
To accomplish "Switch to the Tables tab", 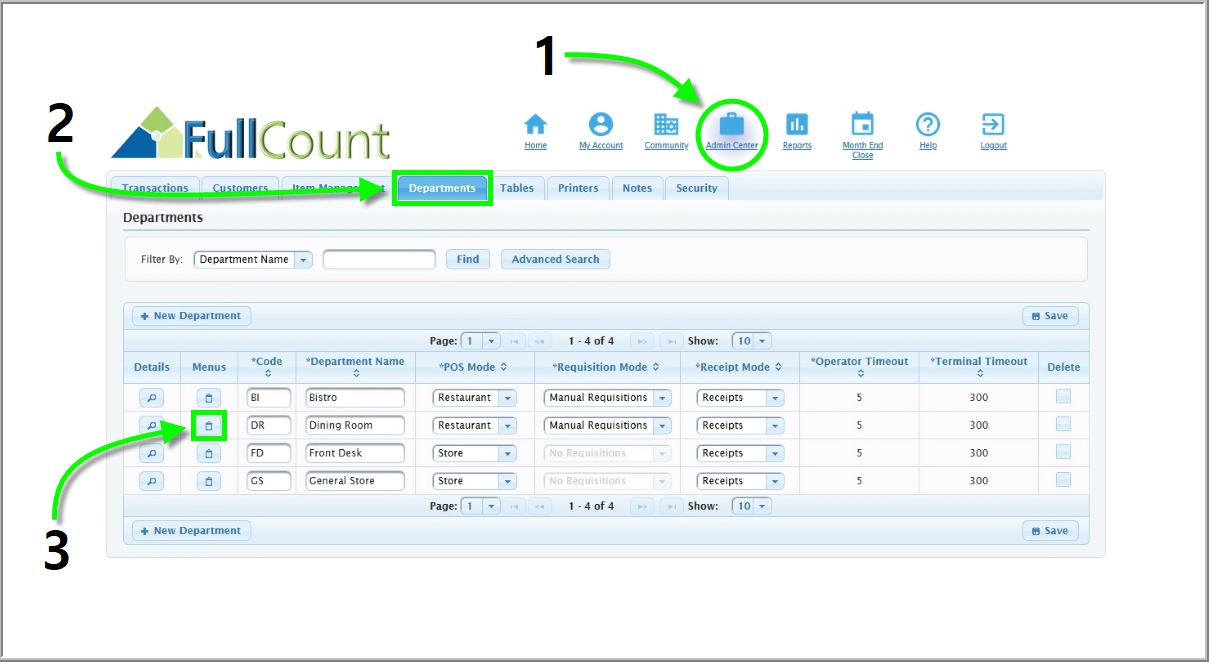I will [517, 188].
